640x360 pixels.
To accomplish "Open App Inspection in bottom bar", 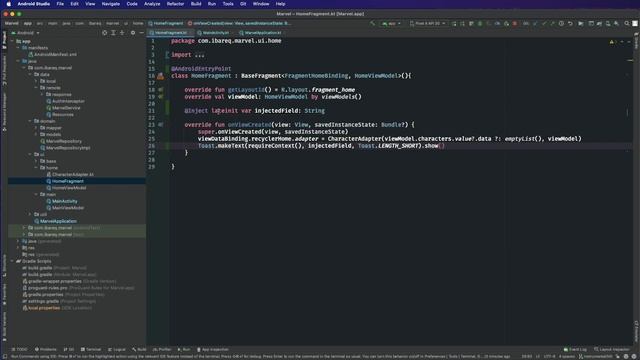I will pyautogui.click(x=213, y=349).
